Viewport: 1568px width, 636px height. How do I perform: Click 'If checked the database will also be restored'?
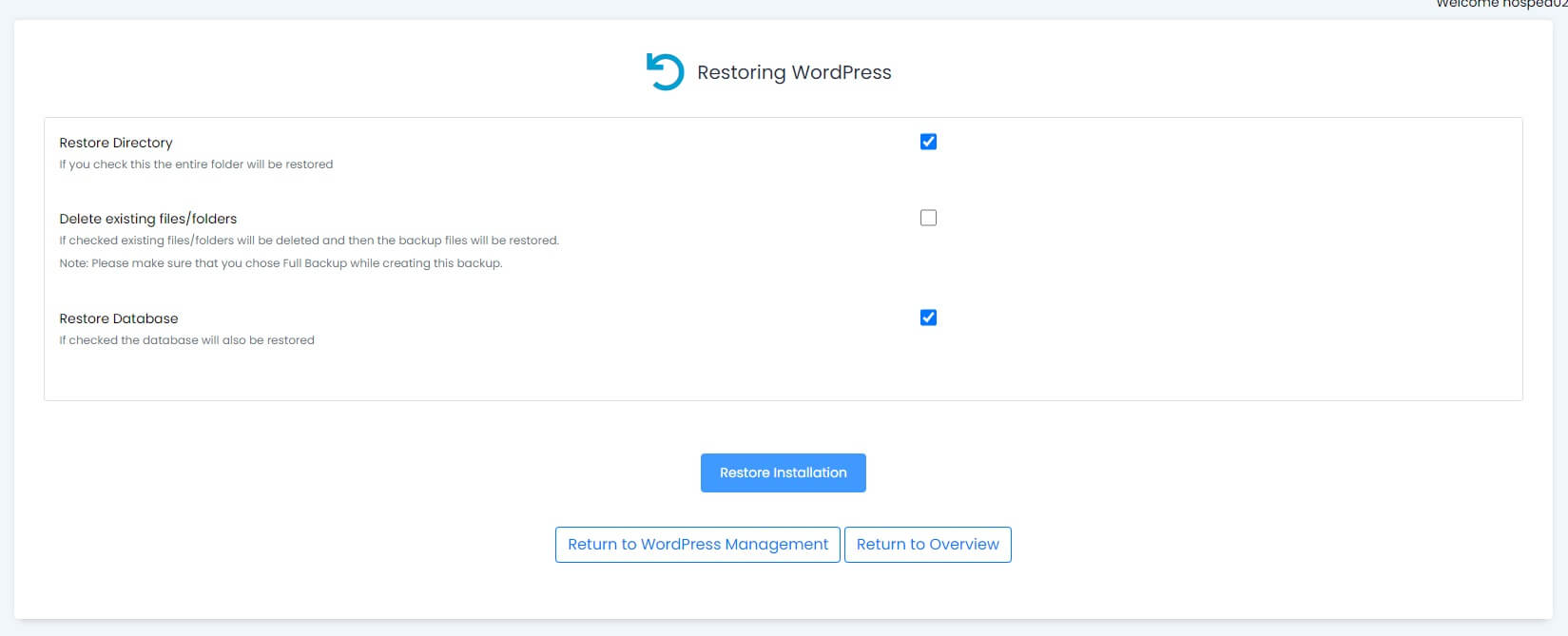pyautogui.click(x=186, y=340)
